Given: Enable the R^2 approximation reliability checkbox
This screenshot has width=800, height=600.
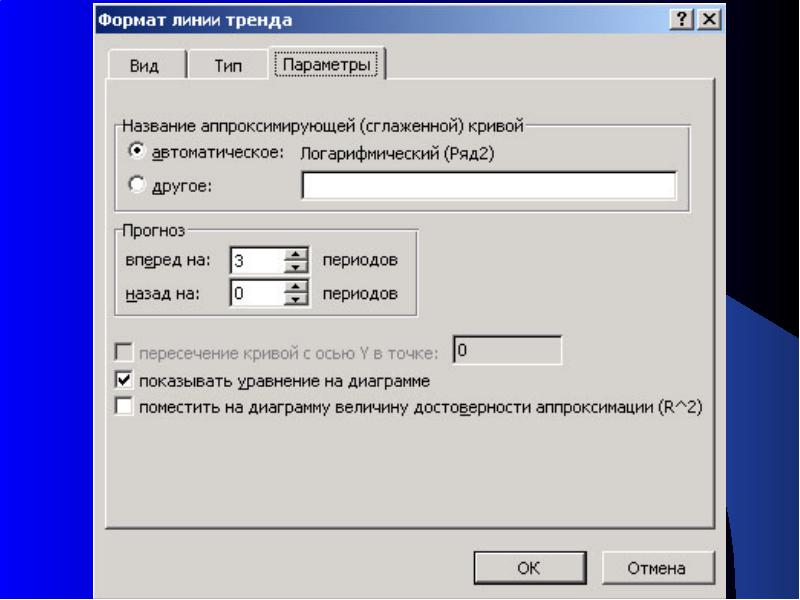Looking at the screenshot, I should click(x=124, y=407).
